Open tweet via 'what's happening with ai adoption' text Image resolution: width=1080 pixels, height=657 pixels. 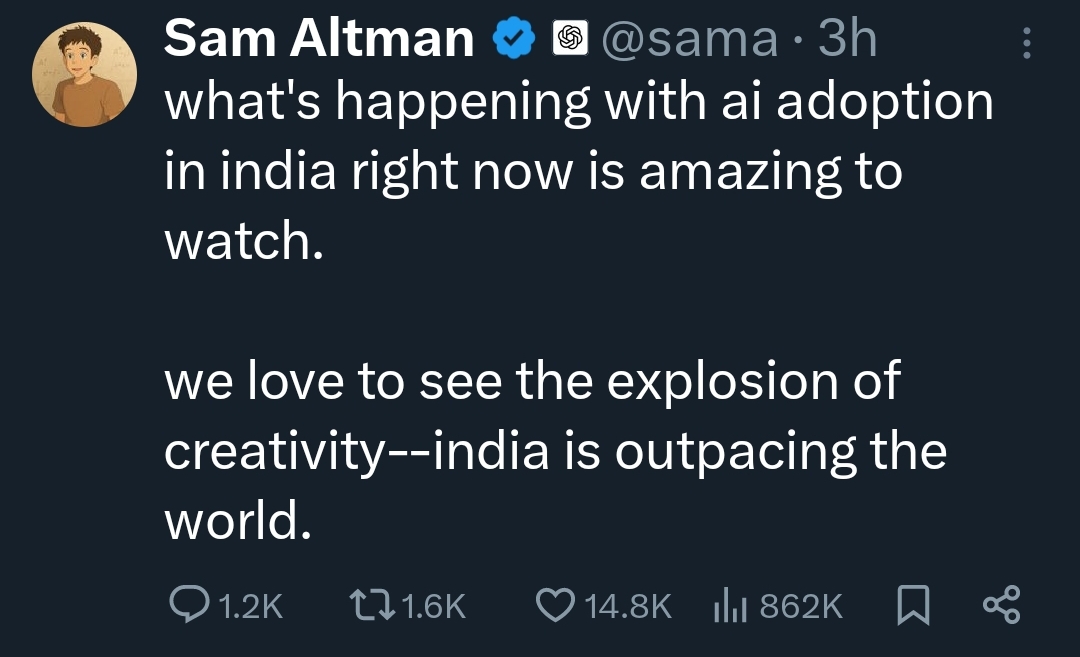tap(578, 104)
